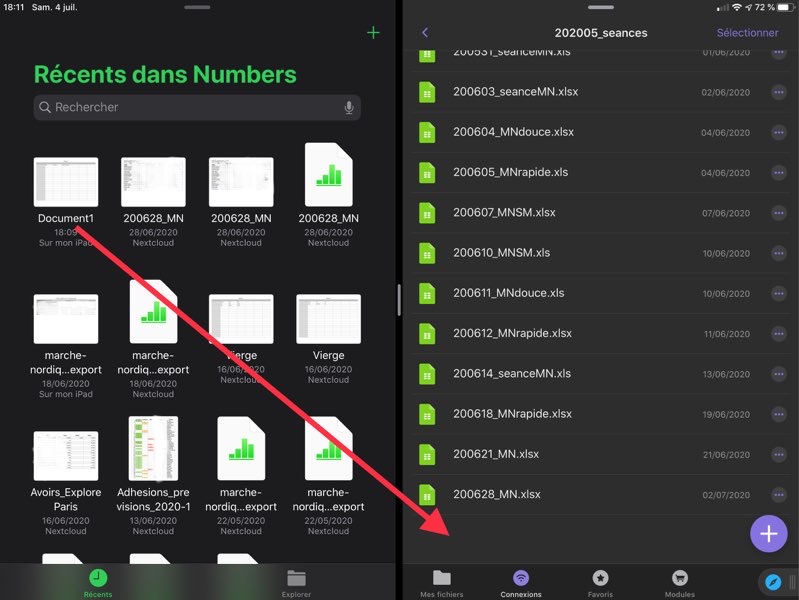Open the Document1 spreadsheet thumbnail
799x600 pixels.
pos(66,182)
